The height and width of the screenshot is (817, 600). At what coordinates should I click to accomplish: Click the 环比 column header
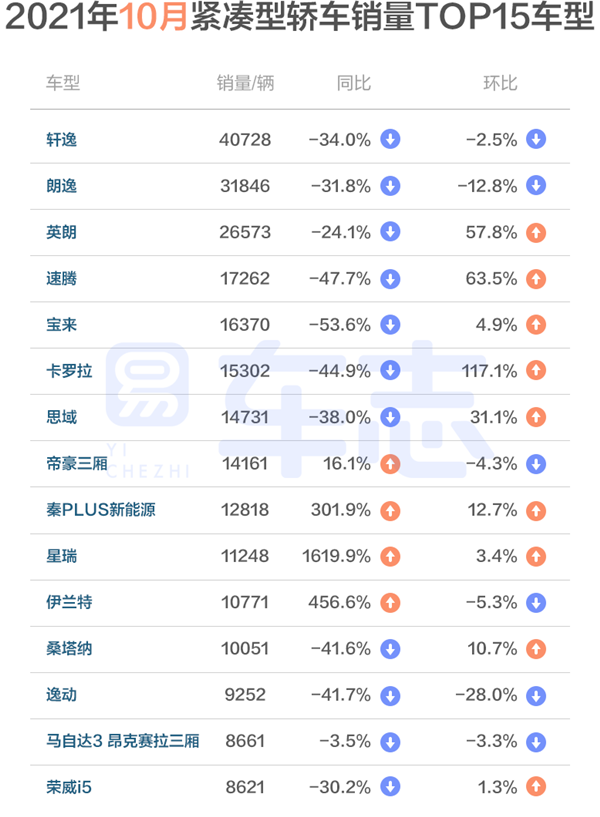coord(500,83)
